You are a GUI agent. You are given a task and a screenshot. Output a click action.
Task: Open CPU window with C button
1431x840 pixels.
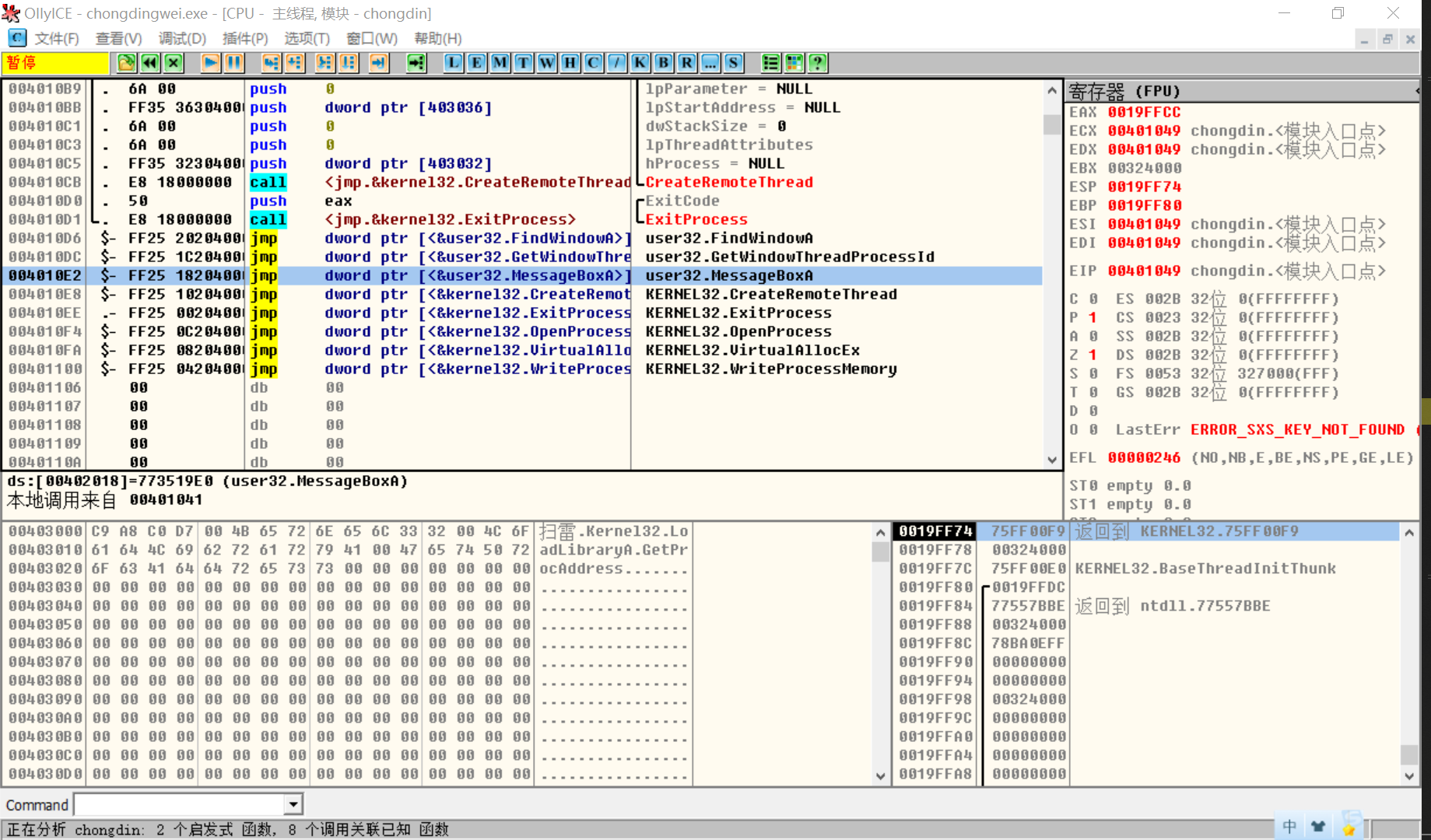click(x=594, y=63)
